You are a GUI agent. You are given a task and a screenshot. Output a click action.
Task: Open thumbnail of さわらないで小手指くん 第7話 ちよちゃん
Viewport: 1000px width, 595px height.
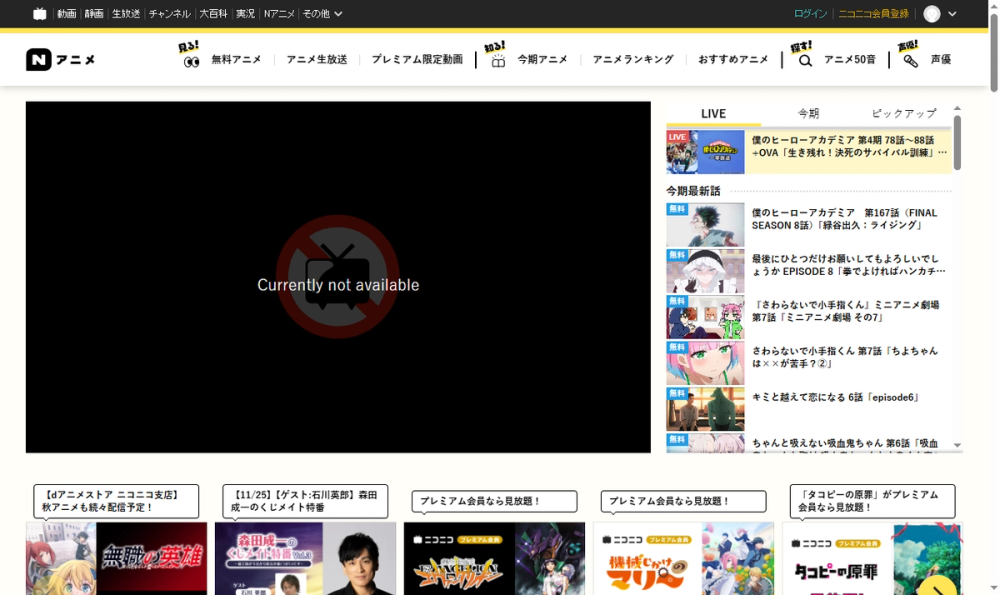click(705, 363)
